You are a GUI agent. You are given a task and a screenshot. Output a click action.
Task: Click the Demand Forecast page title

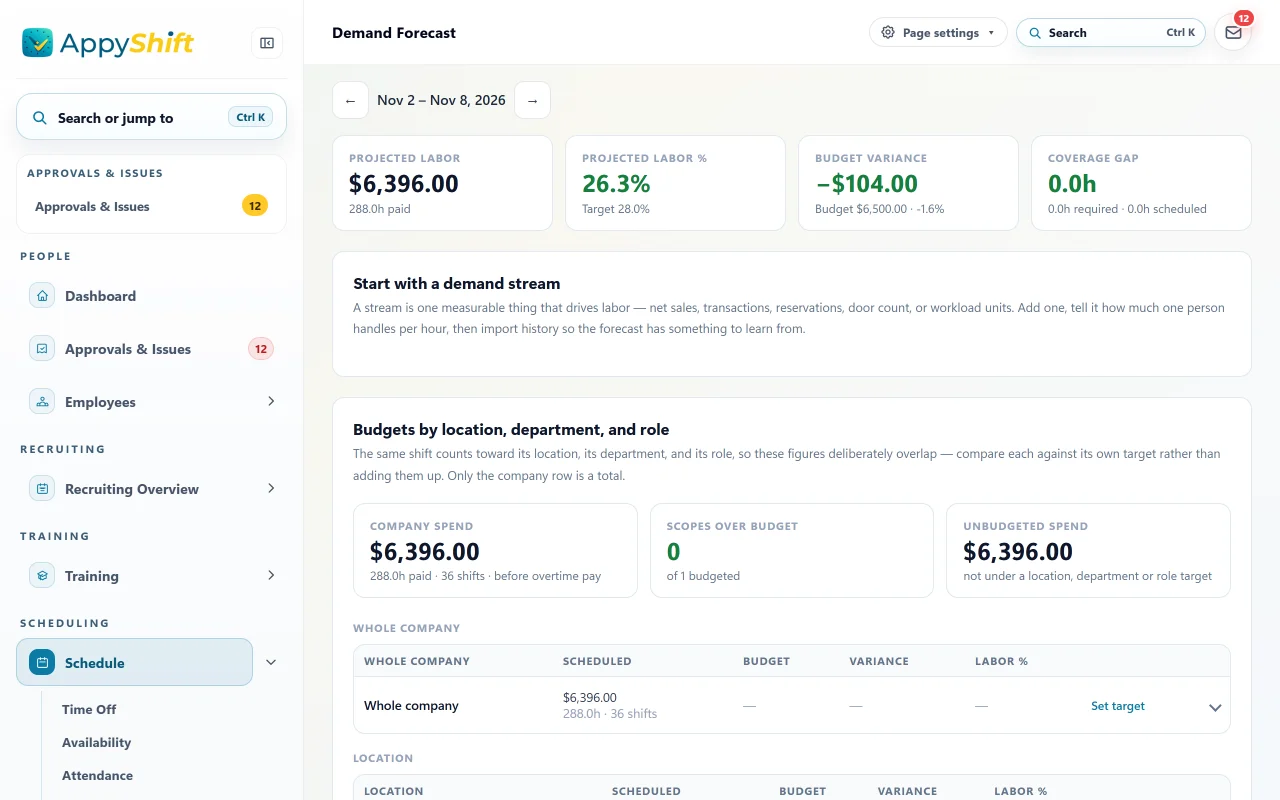point(394,33)
